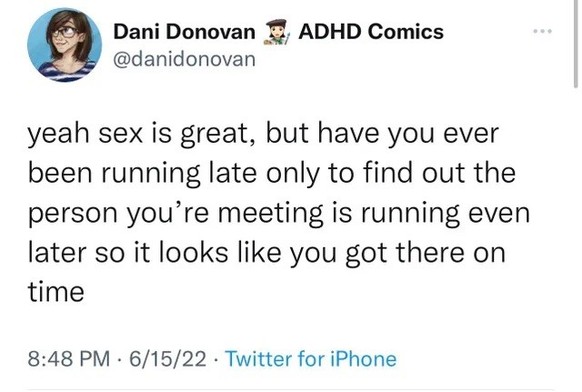Click the ADHD Comics name text
The width and height of the screenshot is (582, 392).
click(371, 31)
